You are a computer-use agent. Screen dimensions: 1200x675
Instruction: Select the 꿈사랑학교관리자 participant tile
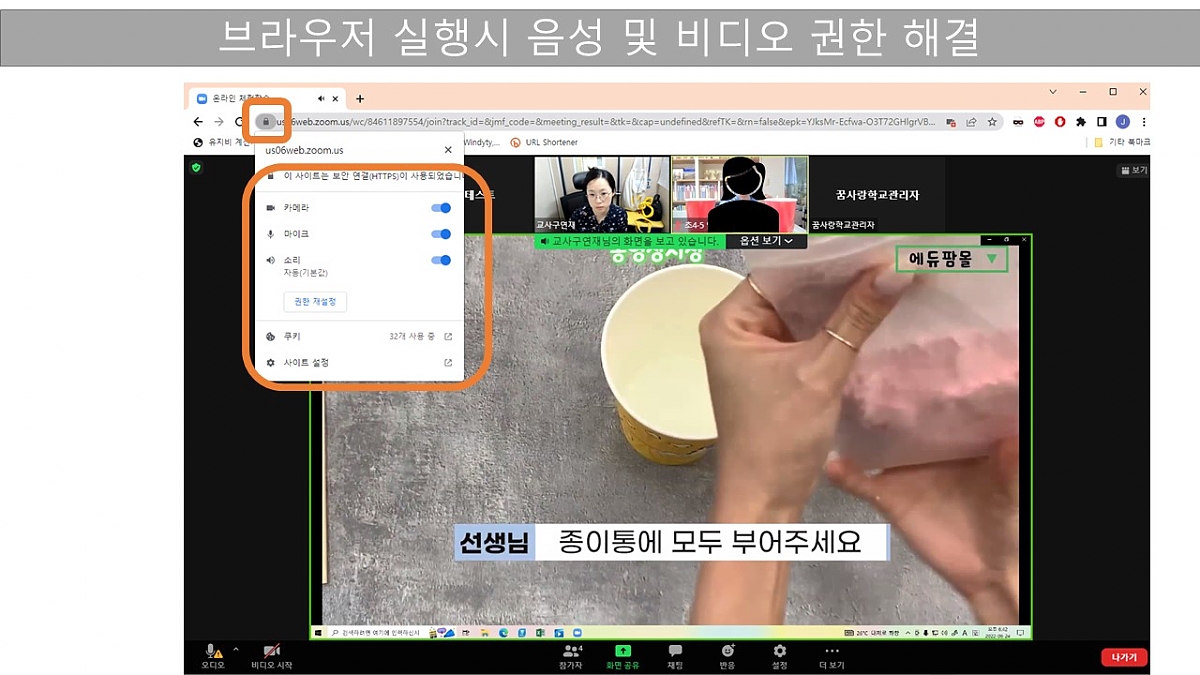(x=877, y=195)
